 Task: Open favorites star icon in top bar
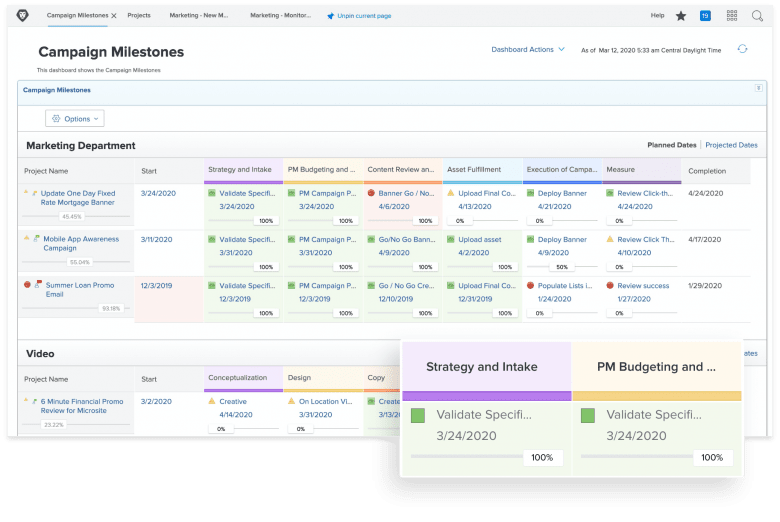coord(681,16)
